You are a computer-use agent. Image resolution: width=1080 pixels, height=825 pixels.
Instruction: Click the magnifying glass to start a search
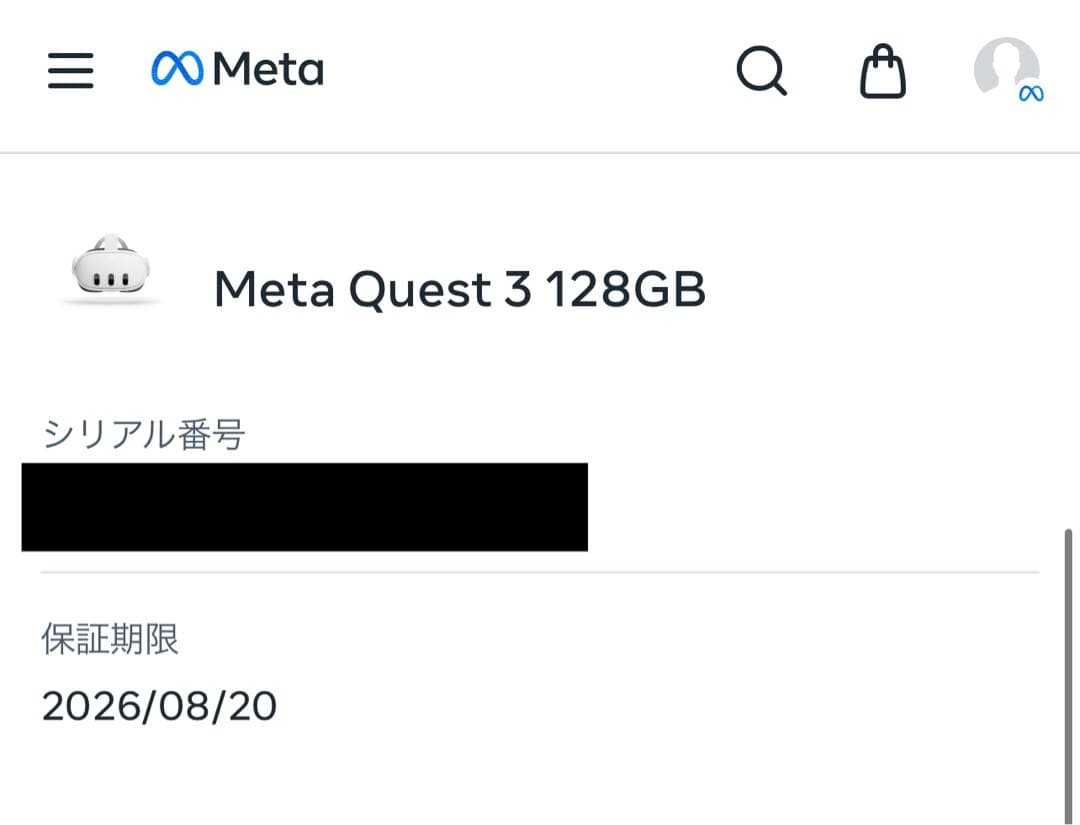(x=761, y=71)
